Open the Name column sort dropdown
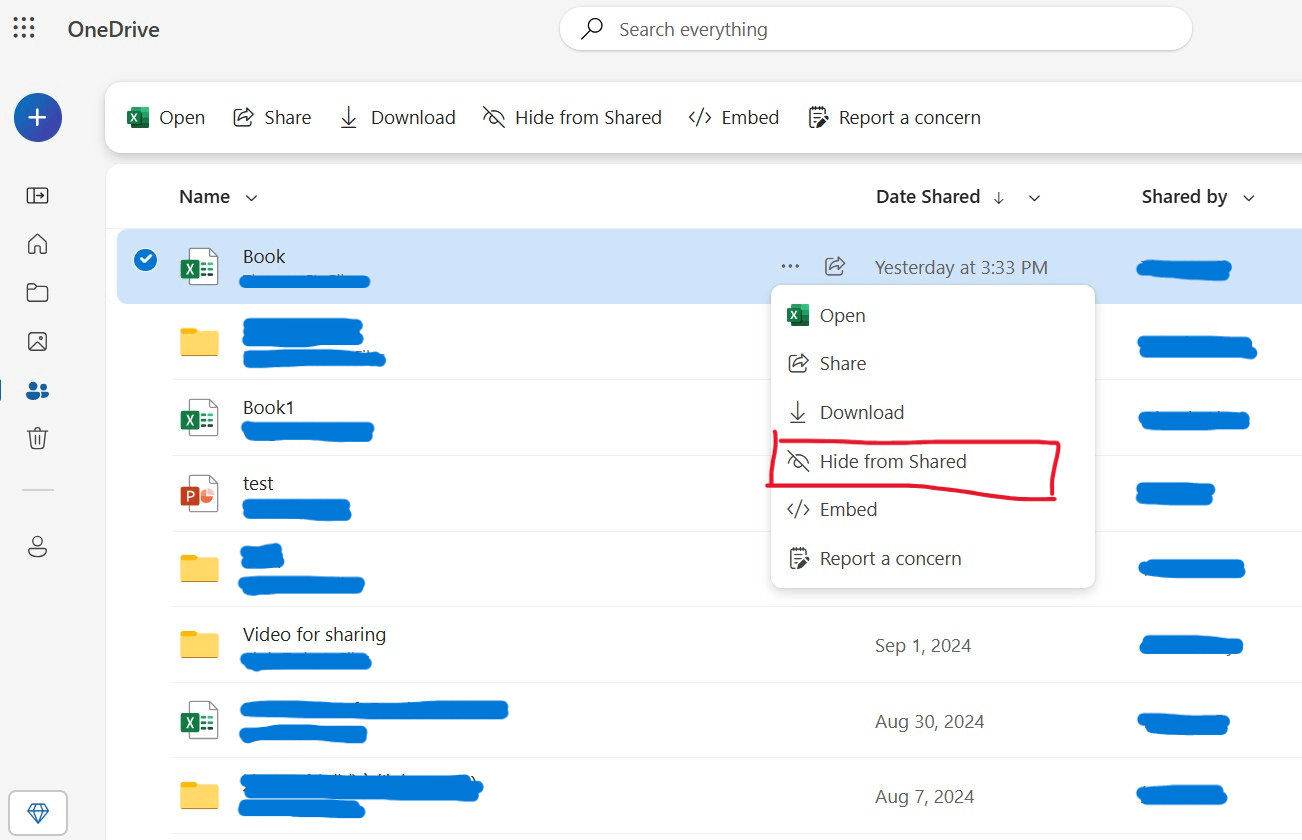The height and width of the screenshot is (840, 1302). tap(250, 197)
